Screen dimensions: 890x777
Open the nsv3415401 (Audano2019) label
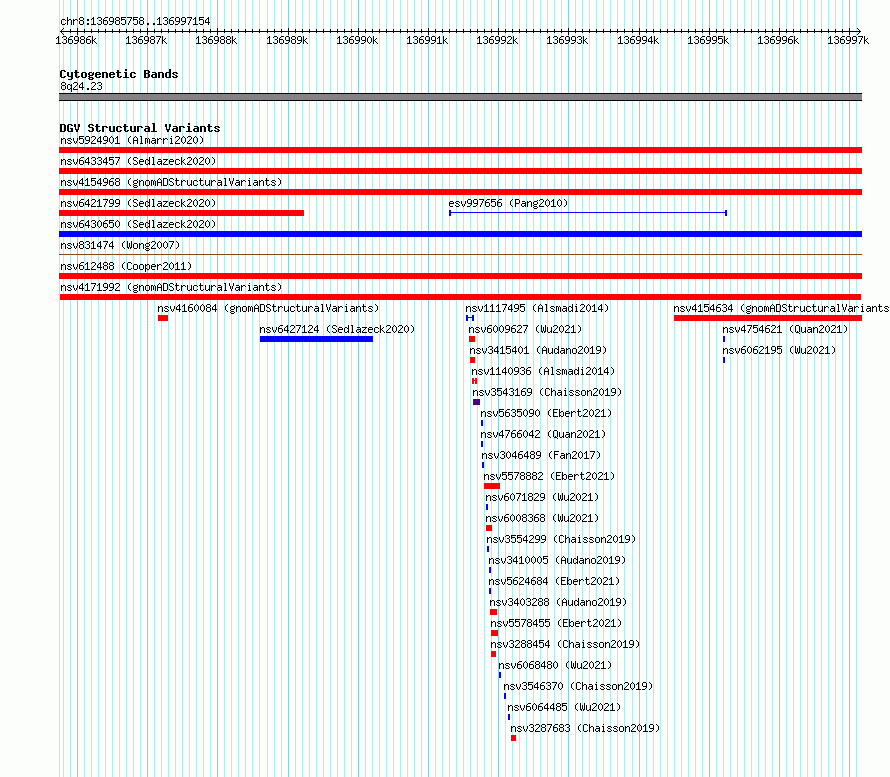(x=538, y=350)
